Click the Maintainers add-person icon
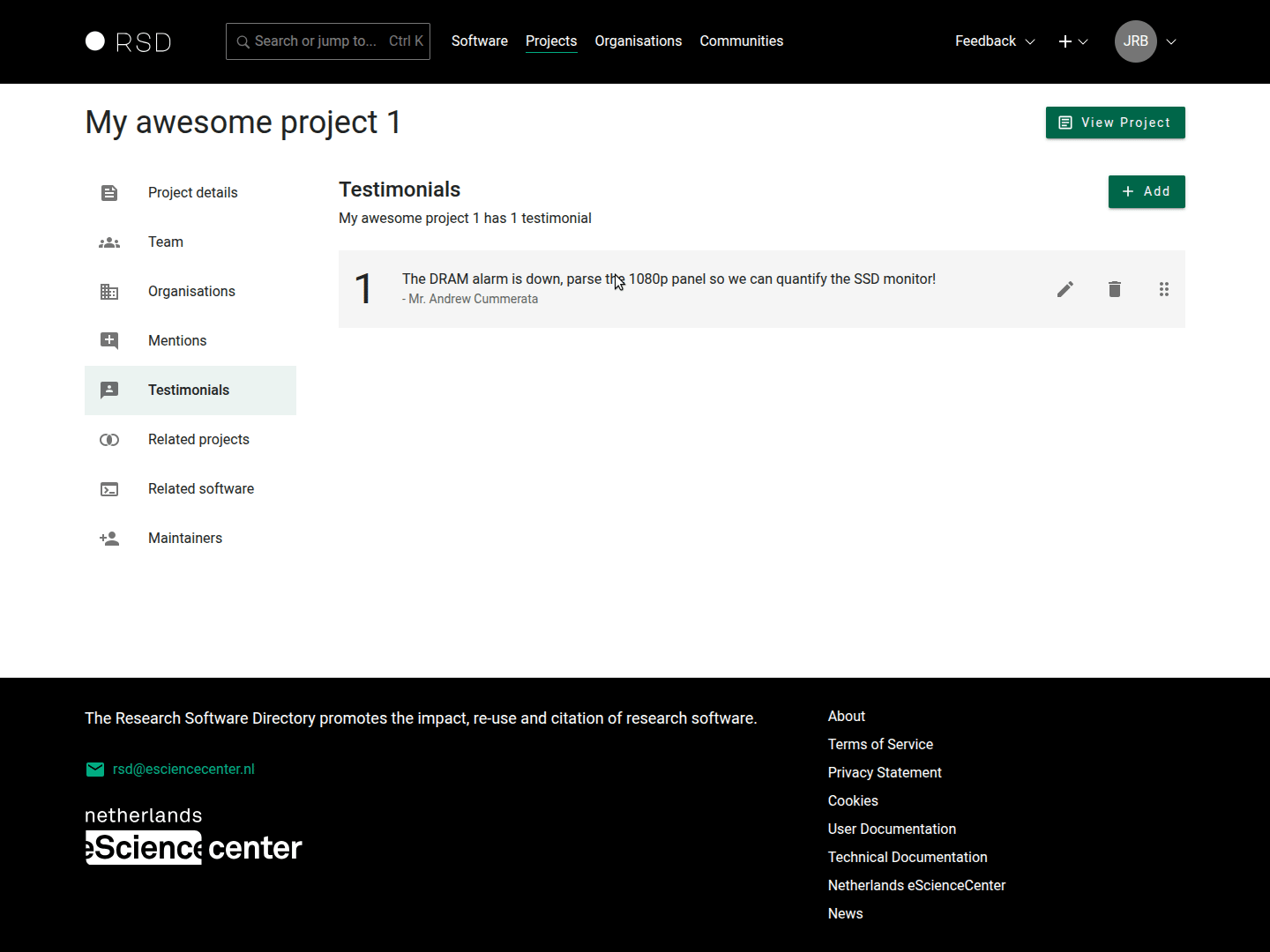Screen dimensions: 1270x952 click(109, 539)
